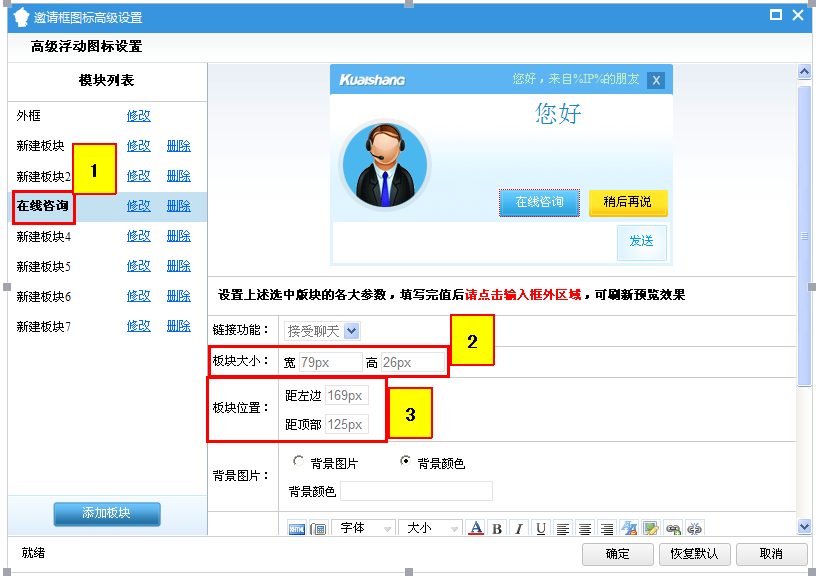Open the 链接功能 dropdown showing 接受聊天
816x578 pixels.
321,331
